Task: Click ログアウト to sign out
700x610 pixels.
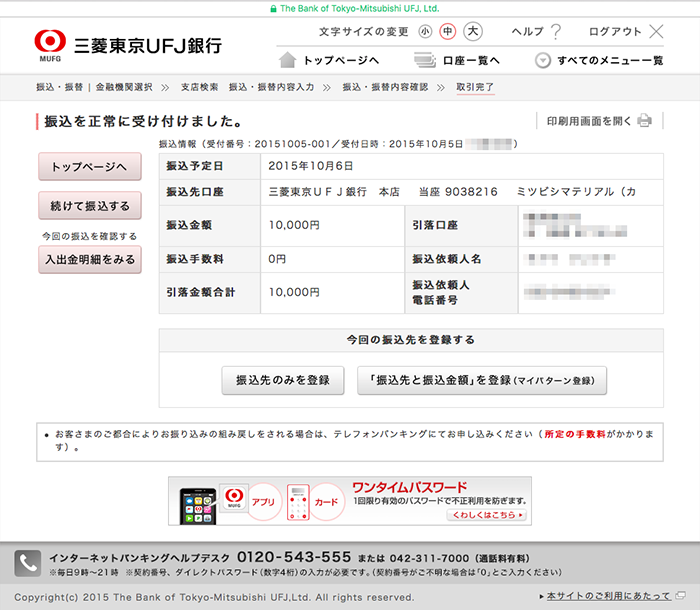Action: 615,31
